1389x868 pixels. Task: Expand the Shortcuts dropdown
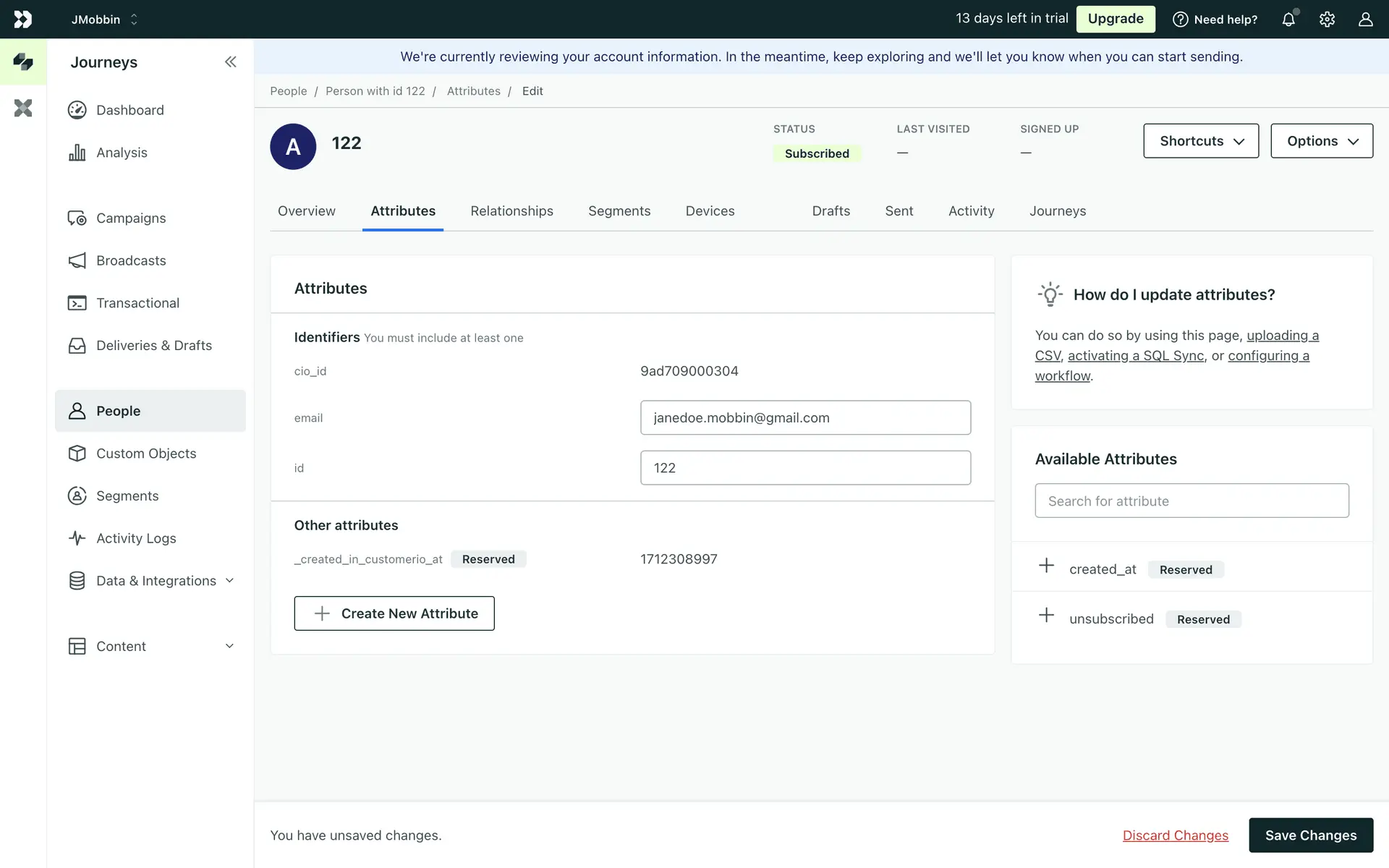(x=1201, y=141)
